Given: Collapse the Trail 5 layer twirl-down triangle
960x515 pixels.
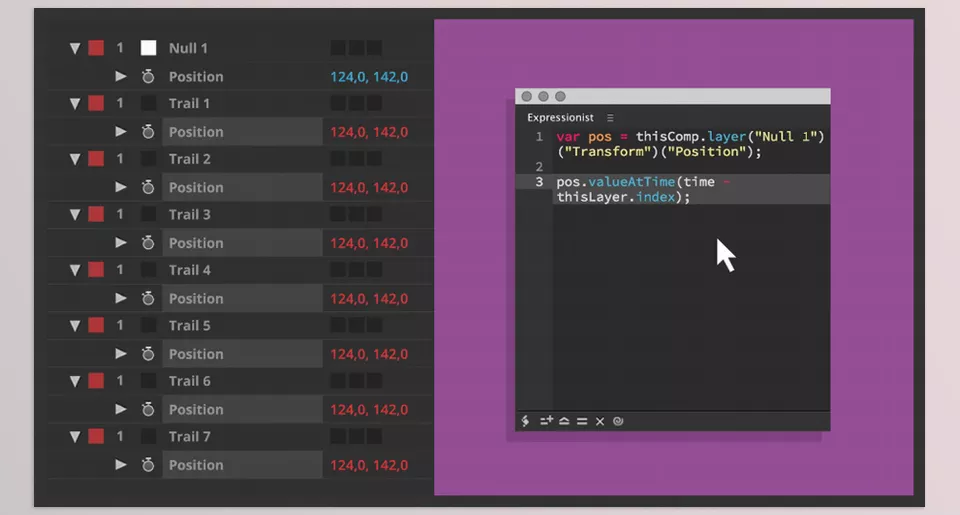Looking at the screenshot, I should 75,326.
